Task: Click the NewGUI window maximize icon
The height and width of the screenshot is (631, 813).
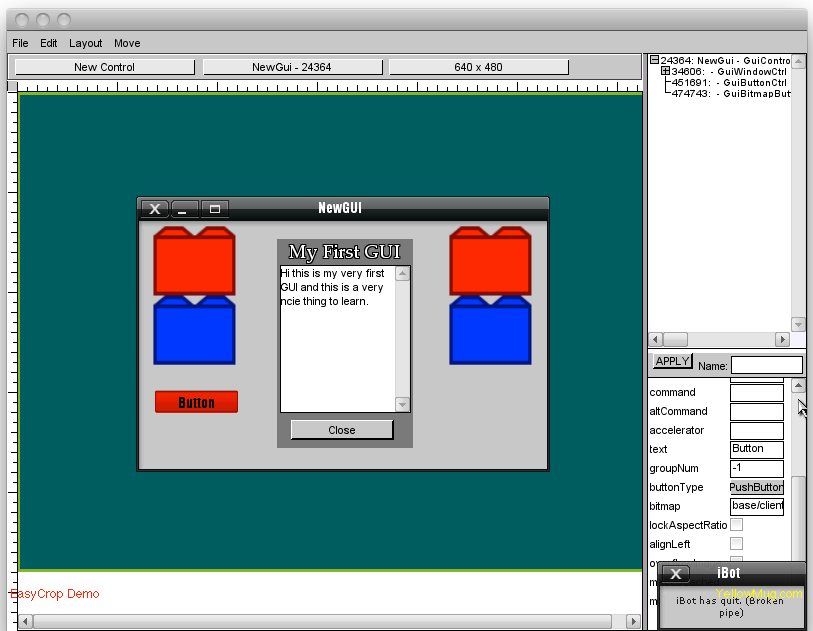Action: [215, 209]
